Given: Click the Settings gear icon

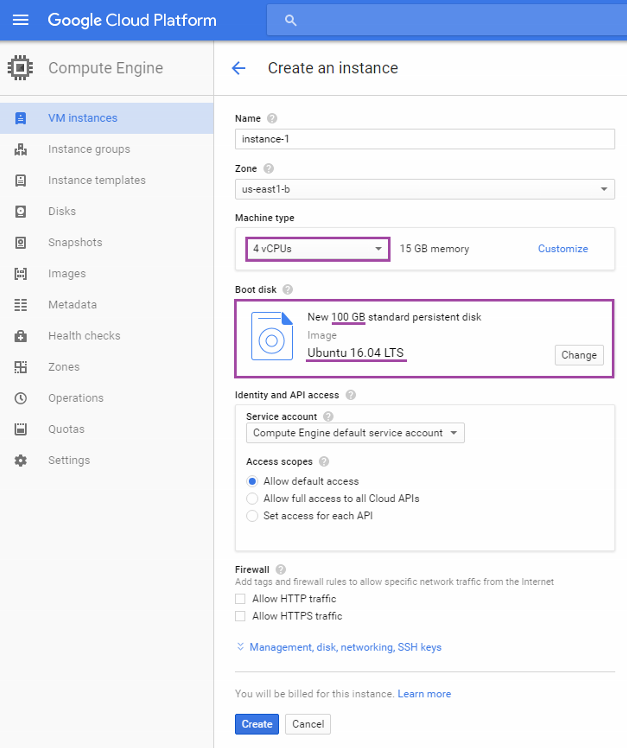Looking at the screenshot, I should 21,460.
